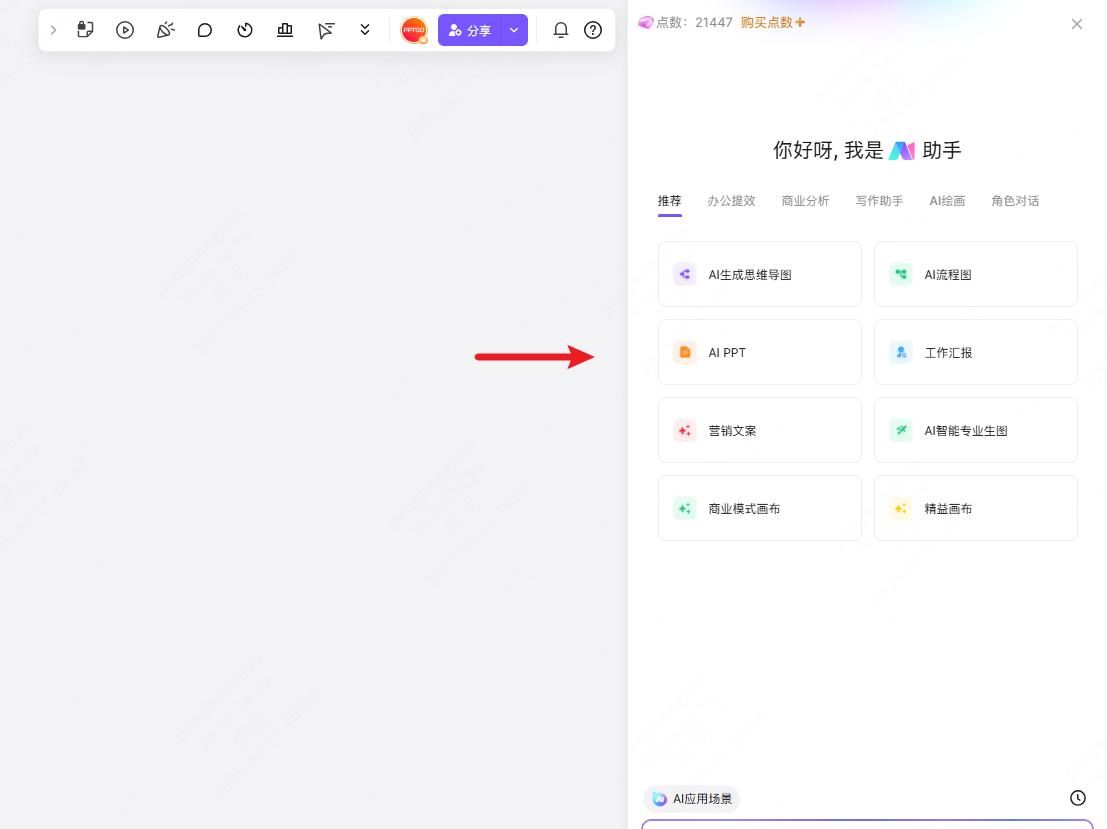The height and width of the screenshot is (829, 1107).
Task: Open the share options dropdown arrow
Action: coord(514,30)
